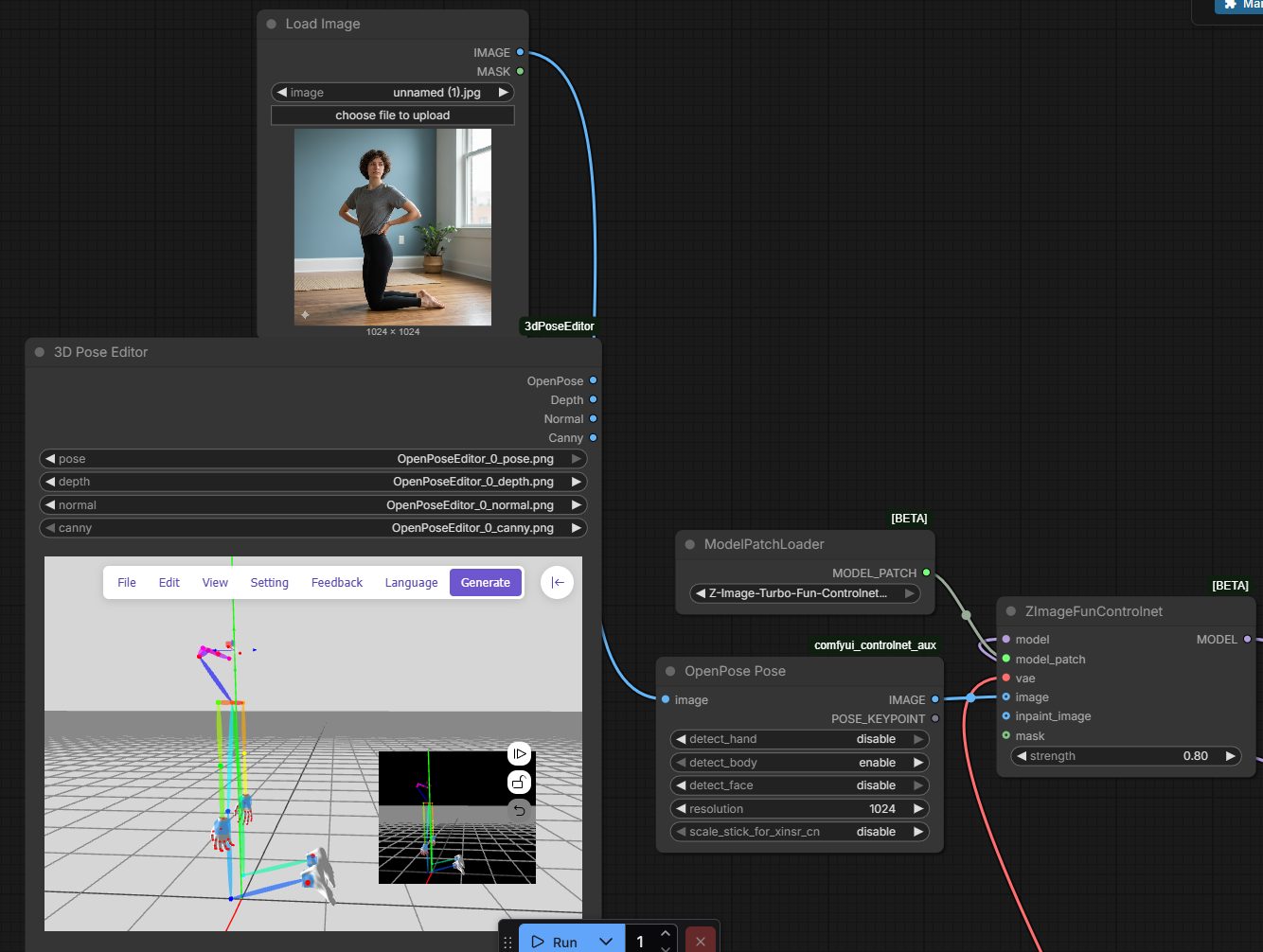Increase strength with the right arrow
Screen dimensions: 1263x952
click(x=1230, y=756)
